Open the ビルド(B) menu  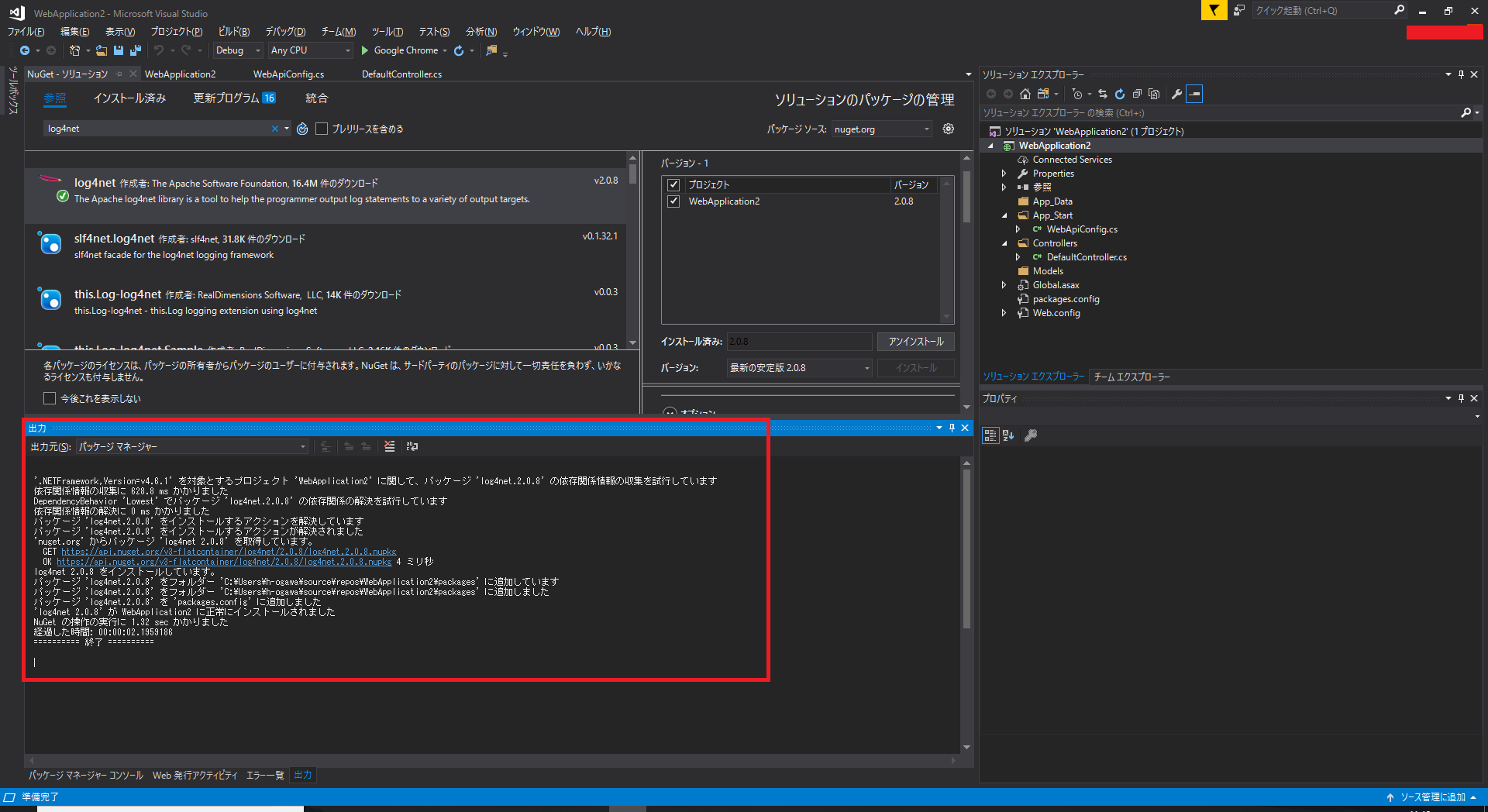(x=234, y=32)
